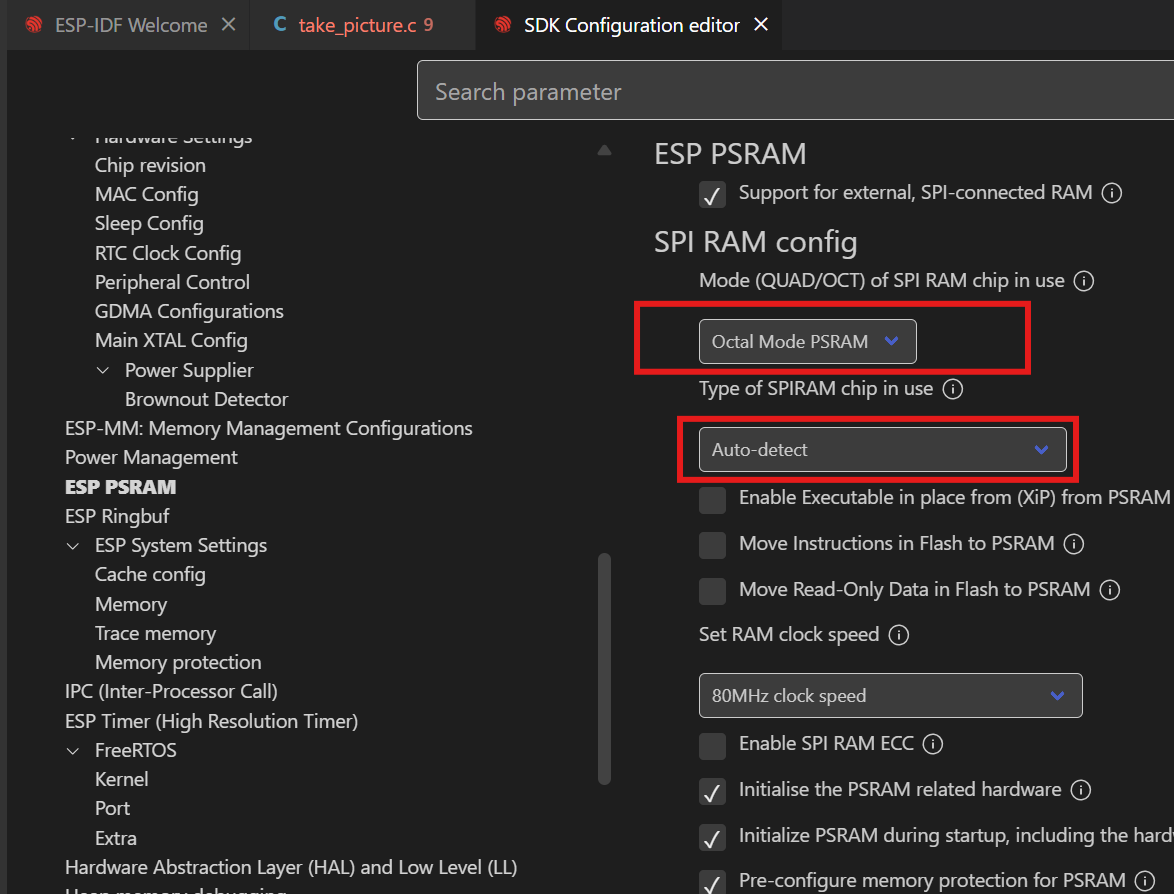Viewport: 1174px width, 894px height.
Task: Click the Search parameter field
Action: click(795, 91)
